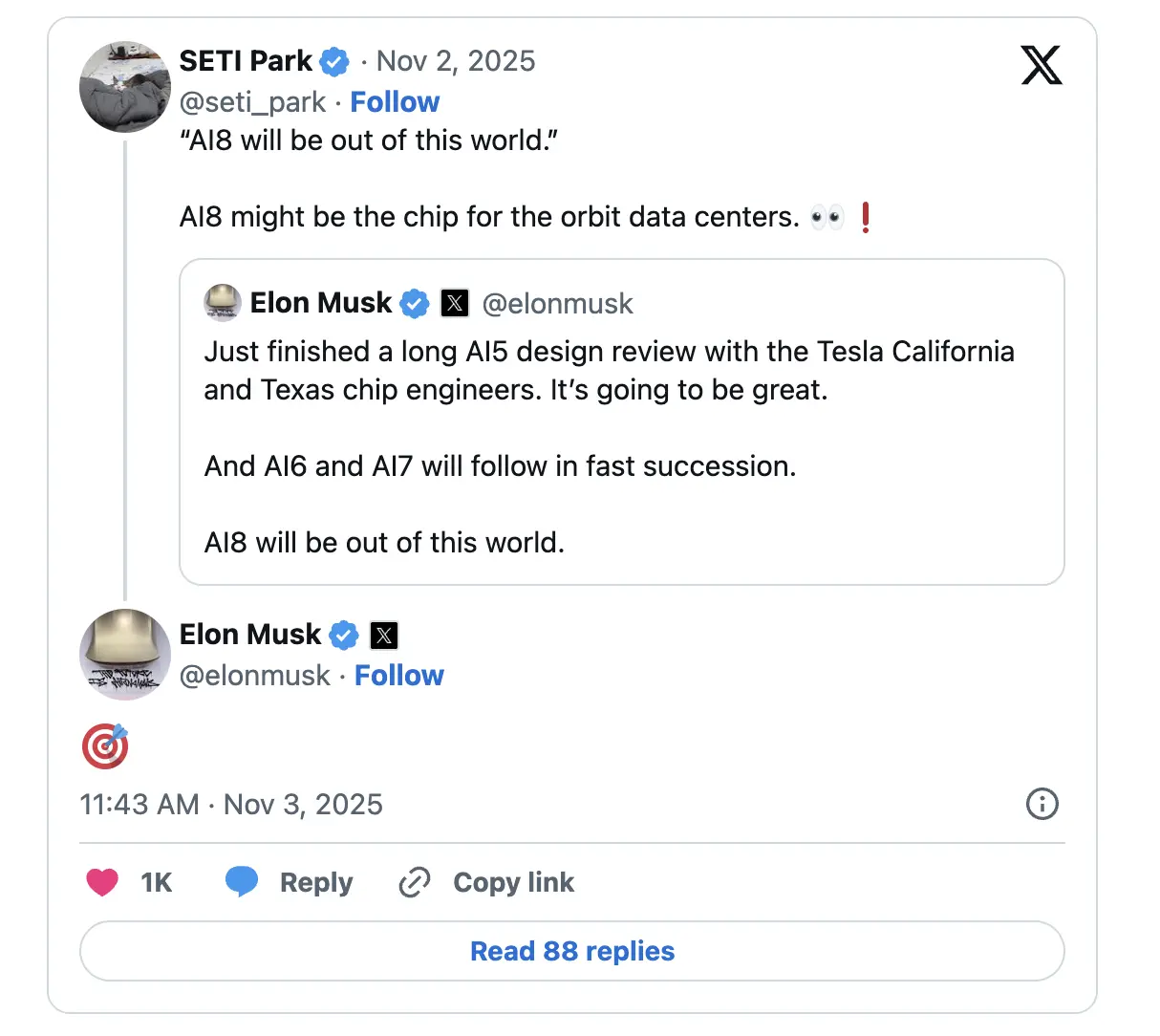Click small avatar in quoted tweet
Screen dimensions: 1160x1036
point(223,303)
